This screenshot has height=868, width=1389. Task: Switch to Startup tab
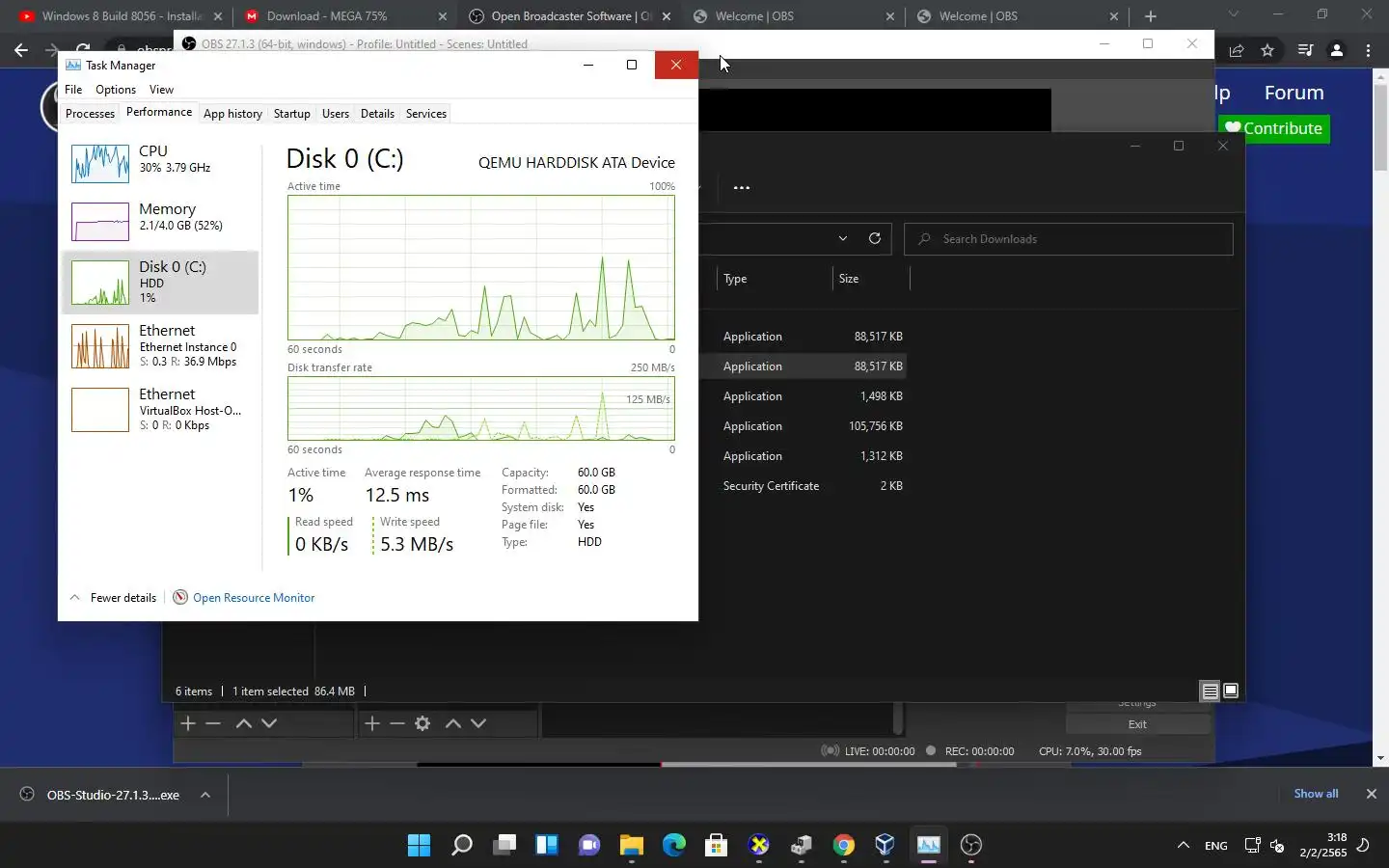pyautogui.click(x=292, y=114)
